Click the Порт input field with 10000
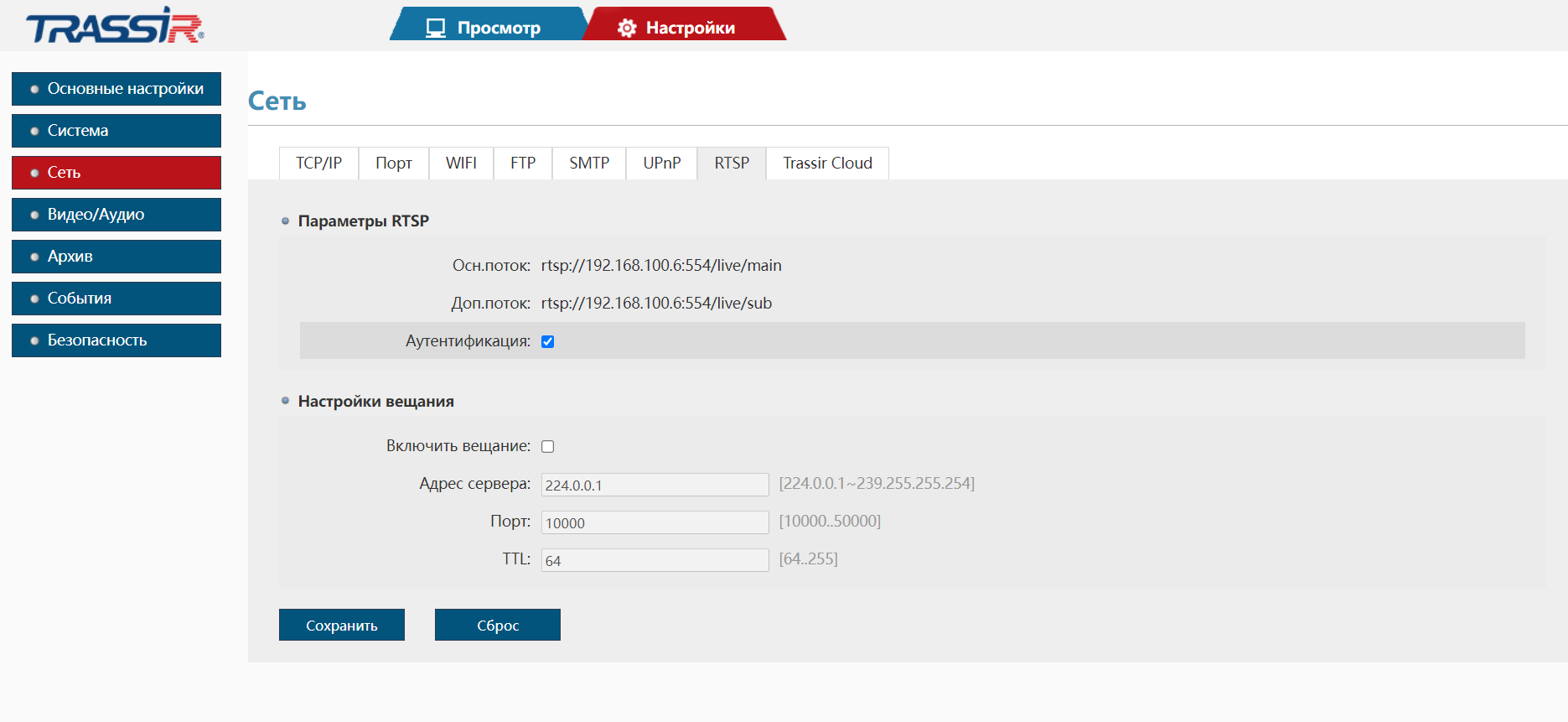 [655, 522]
